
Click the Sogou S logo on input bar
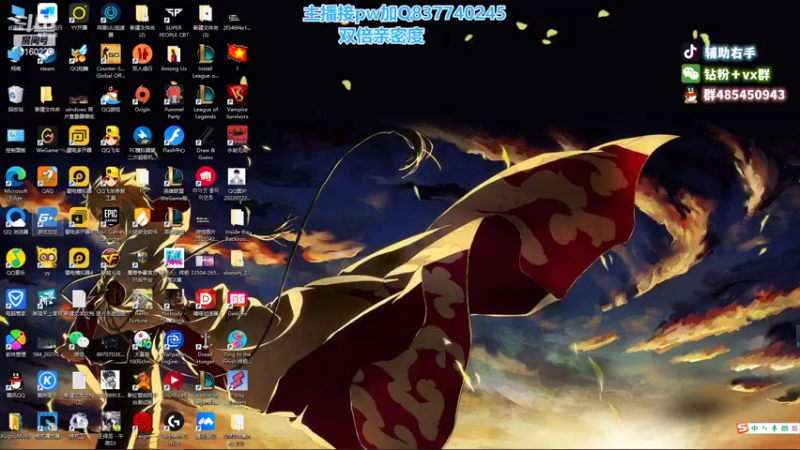pyautogui.click(x=743, y=428)
